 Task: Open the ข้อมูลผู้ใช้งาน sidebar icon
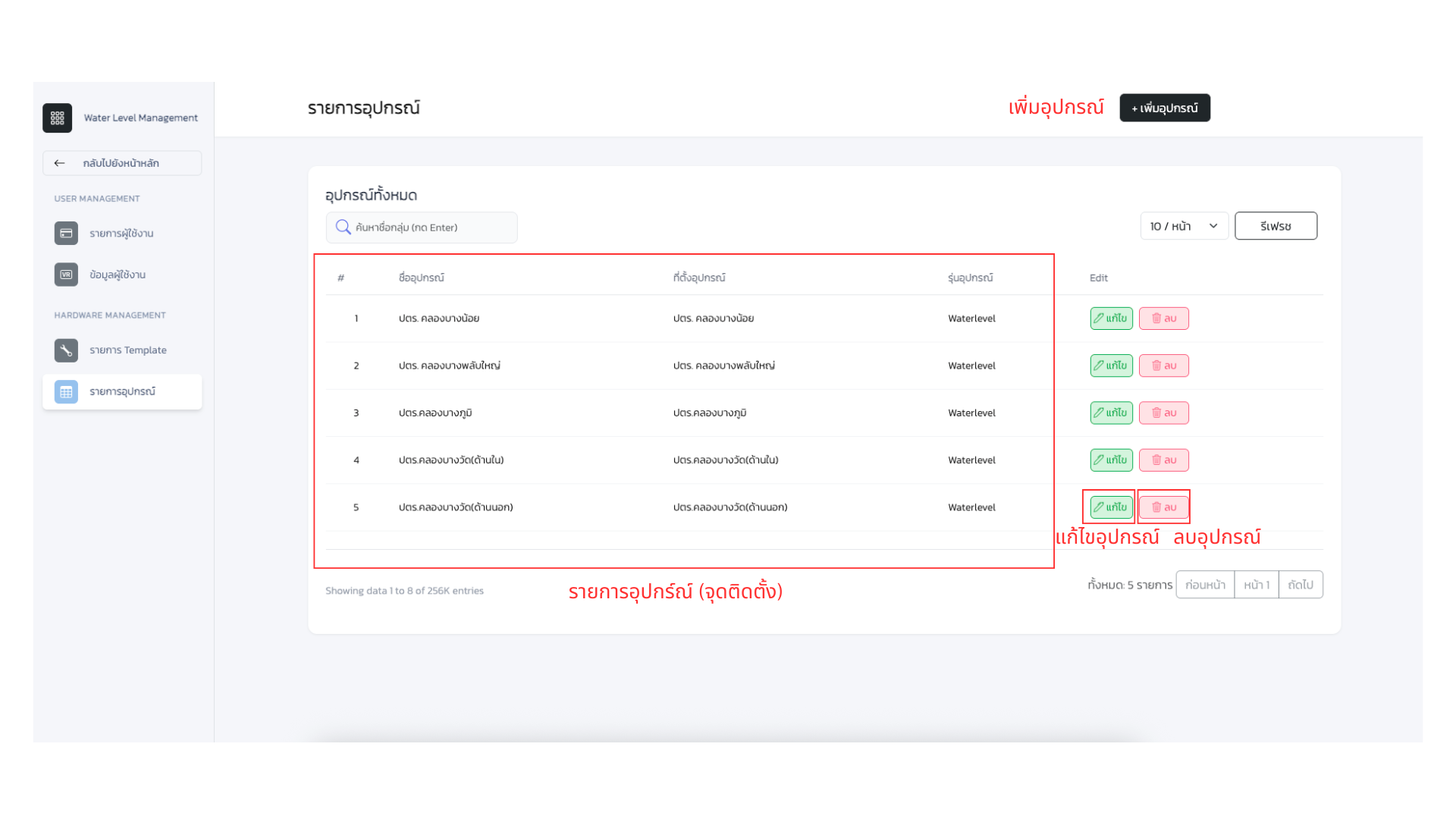[66, 275]
